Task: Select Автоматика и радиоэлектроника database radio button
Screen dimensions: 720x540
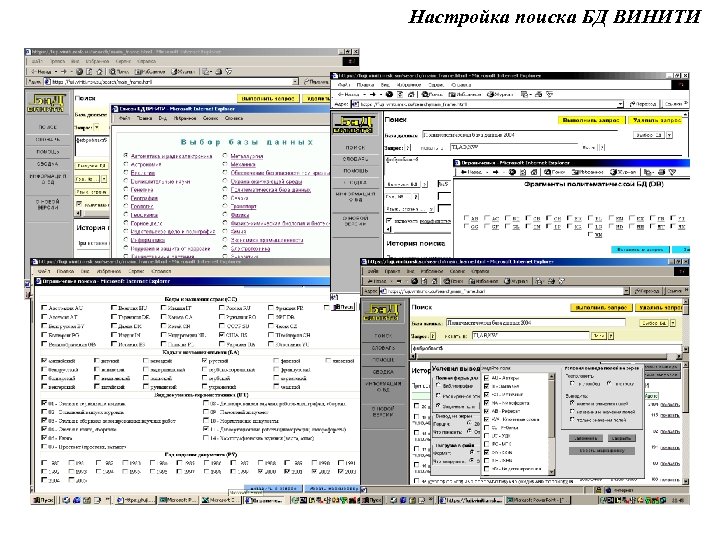Action: pyautogui.click(x=126, y=156)
